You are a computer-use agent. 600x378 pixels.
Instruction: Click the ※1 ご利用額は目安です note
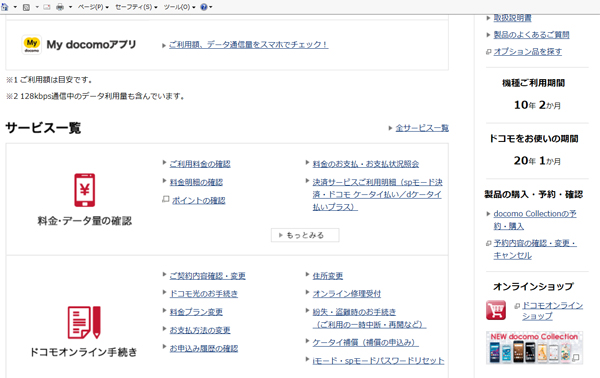pos(49,80)
